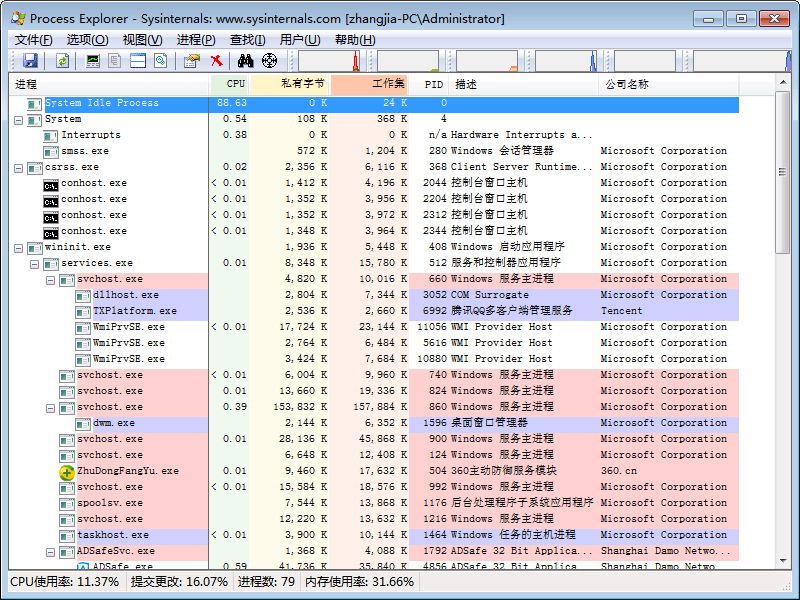Collapse the services.exe tree node
The height and width of the screenshot is (600, 800).
(x=35, y=264)
